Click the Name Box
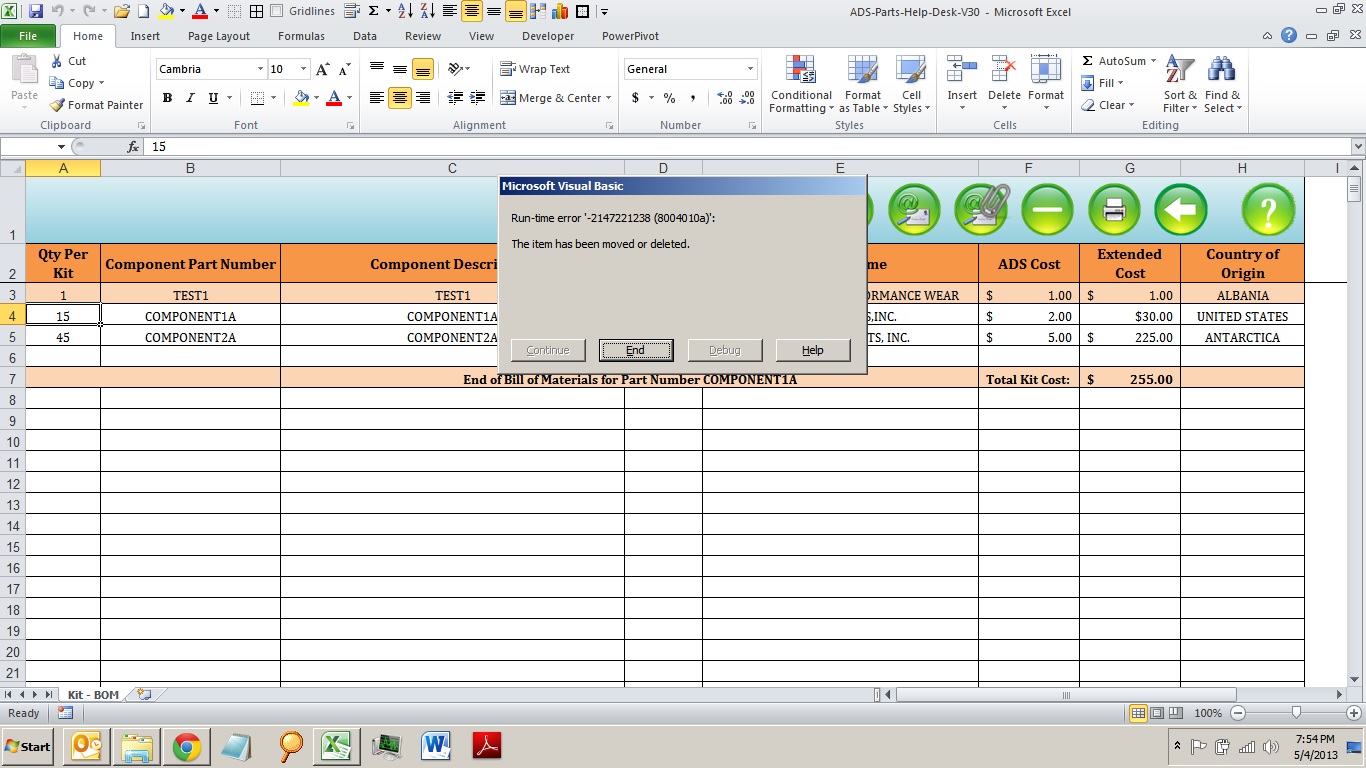 click(x=35, y=147)
